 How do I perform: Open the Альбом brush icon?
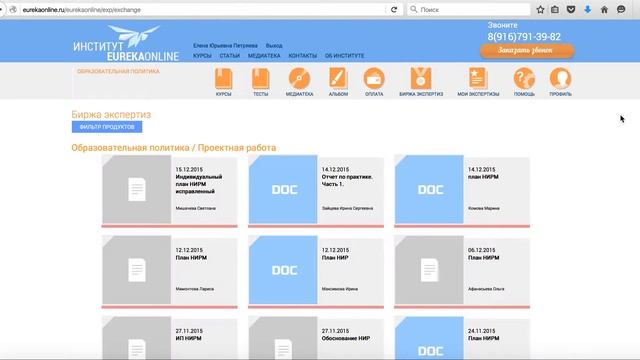click(338, 78)
